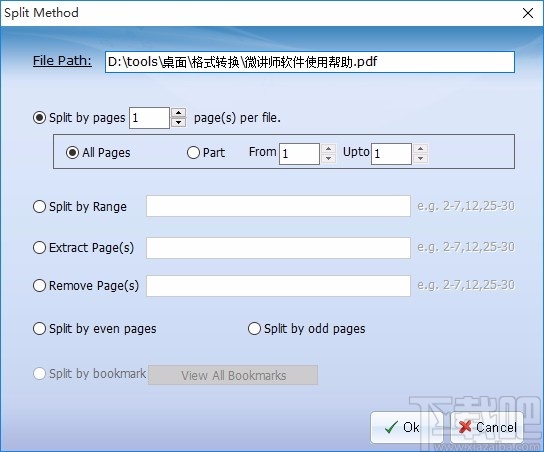
Task: Focus the Split by Range input field
Action: click(x=278, y=206)
